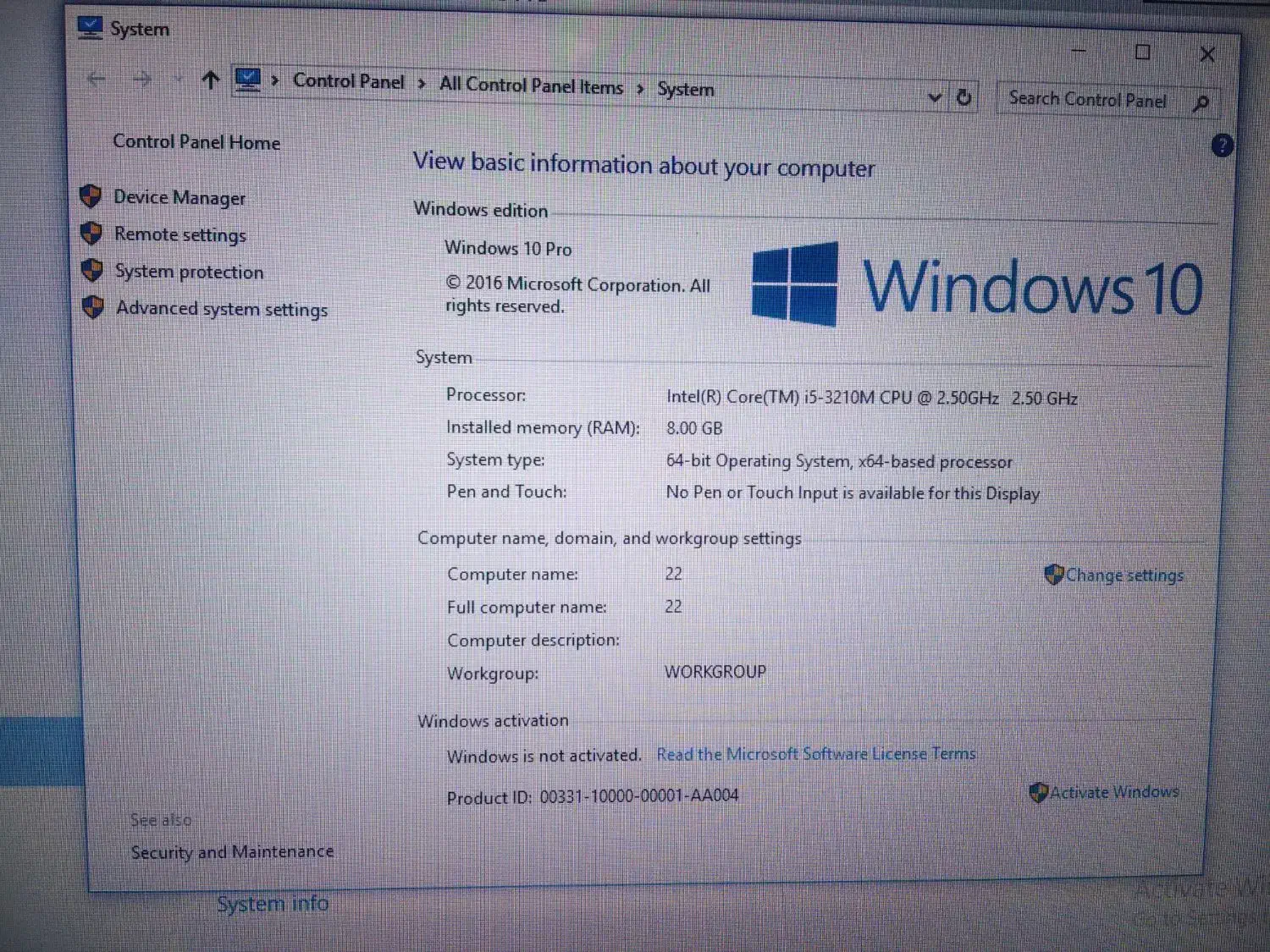1270x952 pixels.
Task: Expand the address bar history dropdown
Action: [935, 97]
